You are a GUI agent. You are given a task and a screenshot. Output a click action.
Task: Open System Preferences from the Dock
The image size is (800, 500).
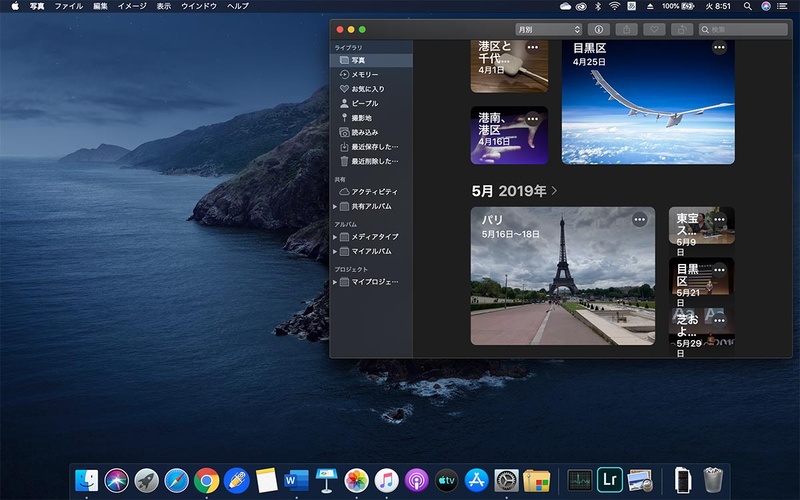507,480
